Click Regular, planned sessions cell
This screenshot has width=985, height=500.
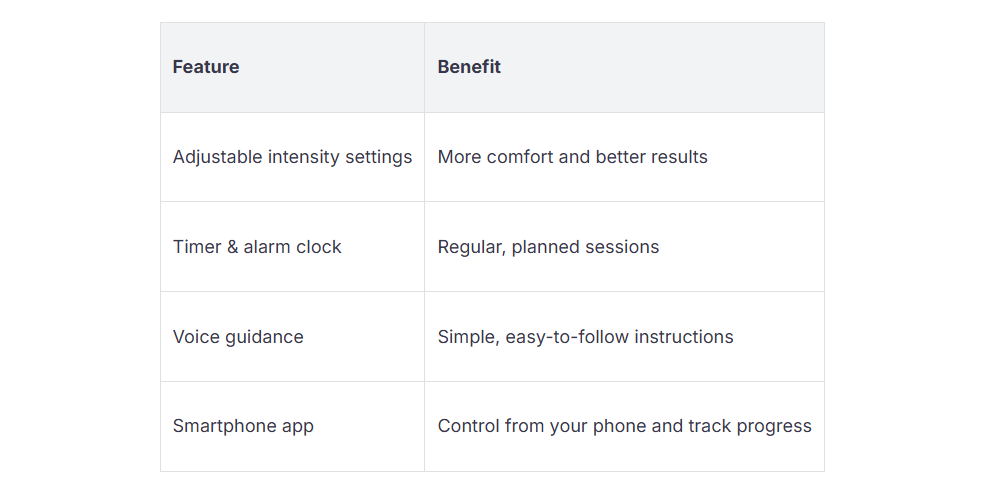click(624, 247)
